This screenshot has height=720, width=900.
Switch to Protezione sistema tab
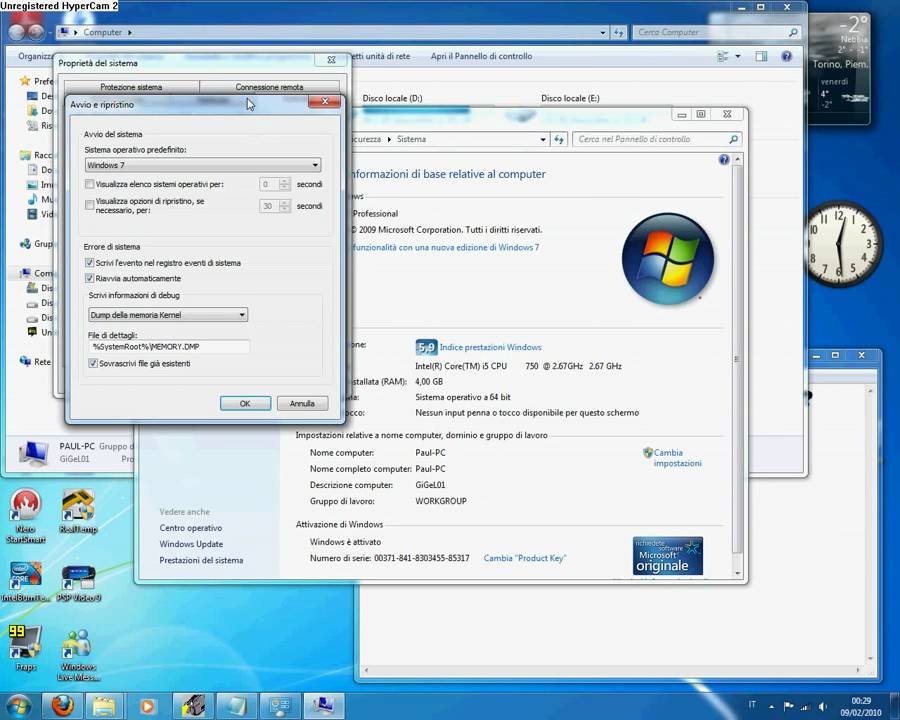tap(131, 87)
